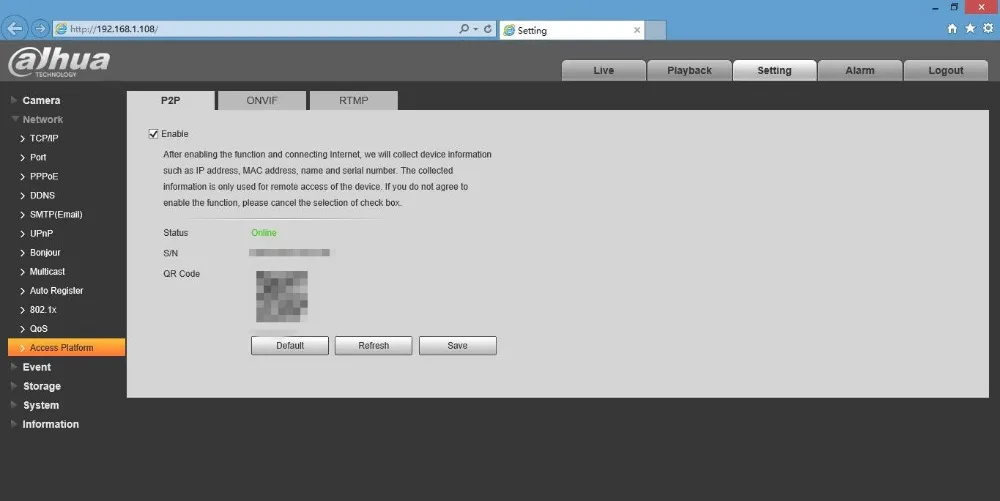Minimize the browser window
Screen dimensions: 1000x501
coord(935,8)
